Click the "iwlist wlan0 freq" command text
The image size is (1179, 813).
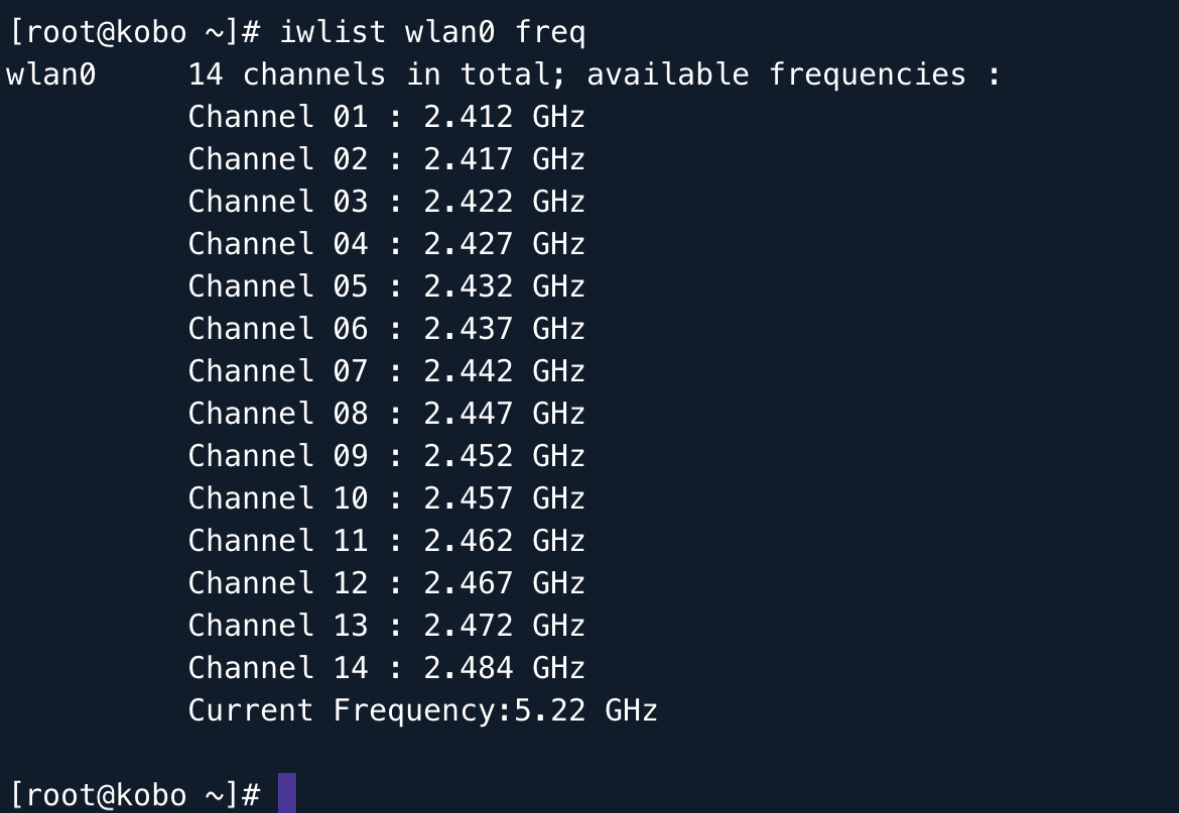click(432, 32)
